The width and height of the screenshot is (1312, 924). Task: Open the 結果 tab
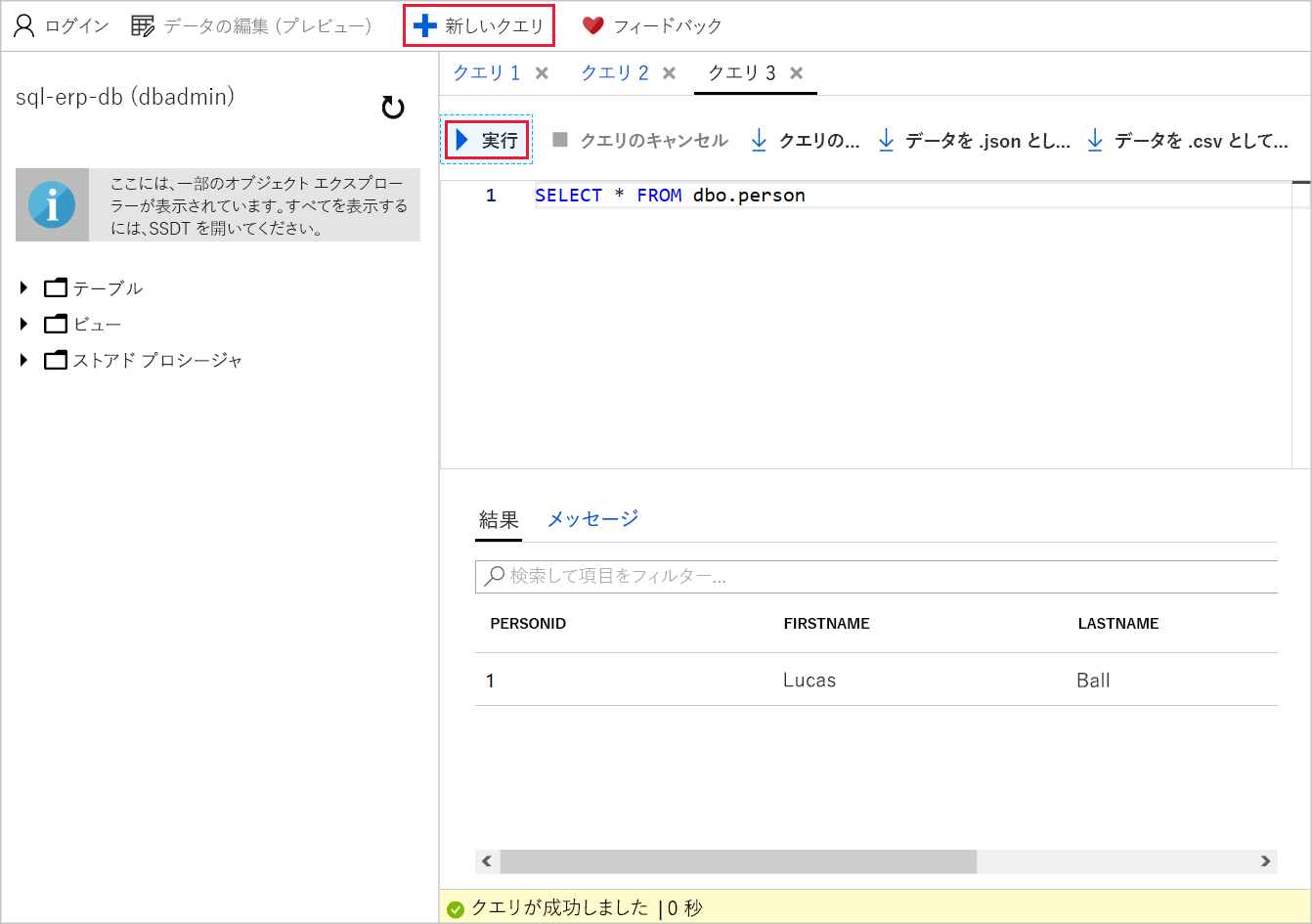click(x=499, y=520)
